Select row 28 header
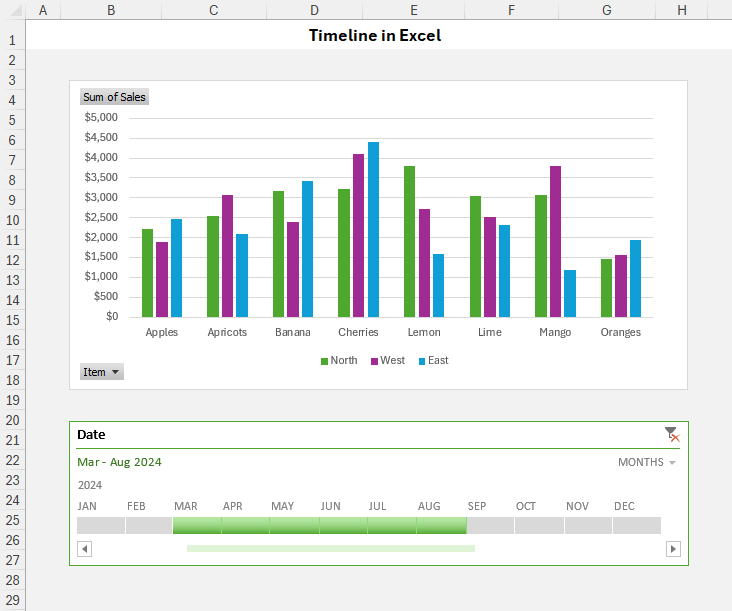This screenshot has width=732, height=611. [12, 580]
